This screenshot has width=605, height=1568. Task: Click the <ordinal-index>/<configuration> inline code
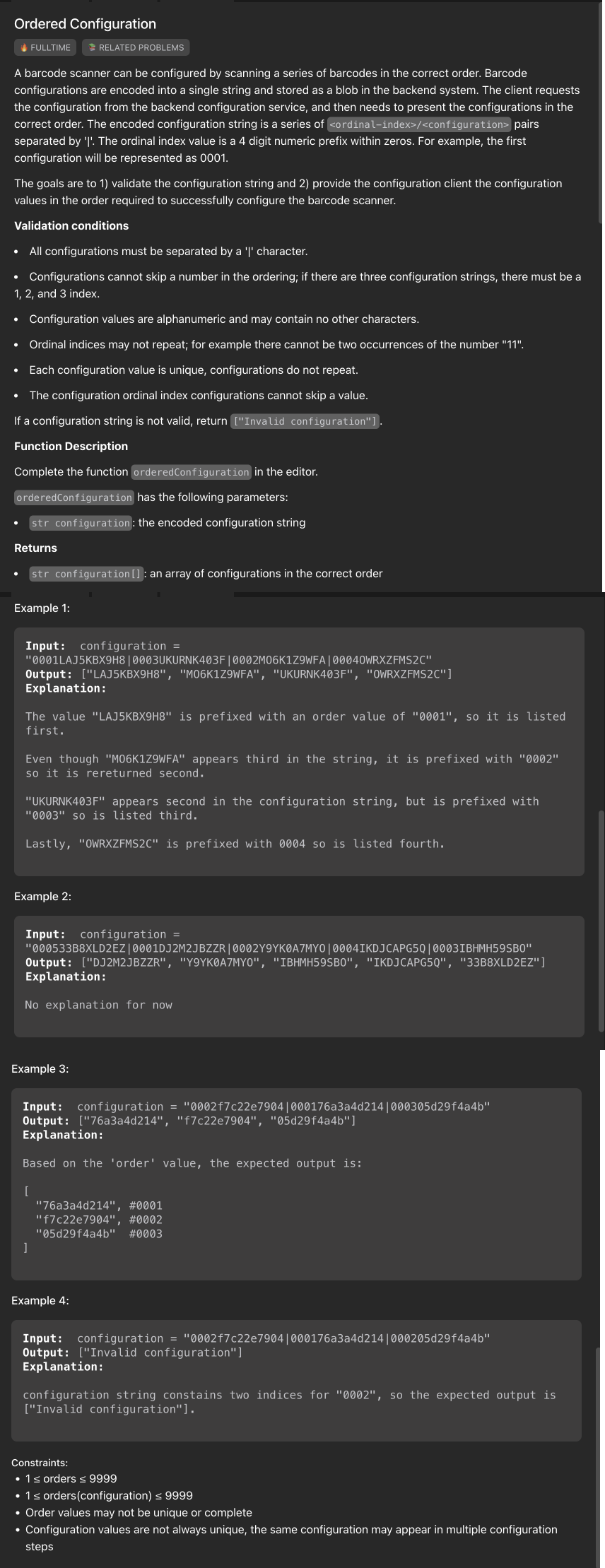[x=419, y=124]
